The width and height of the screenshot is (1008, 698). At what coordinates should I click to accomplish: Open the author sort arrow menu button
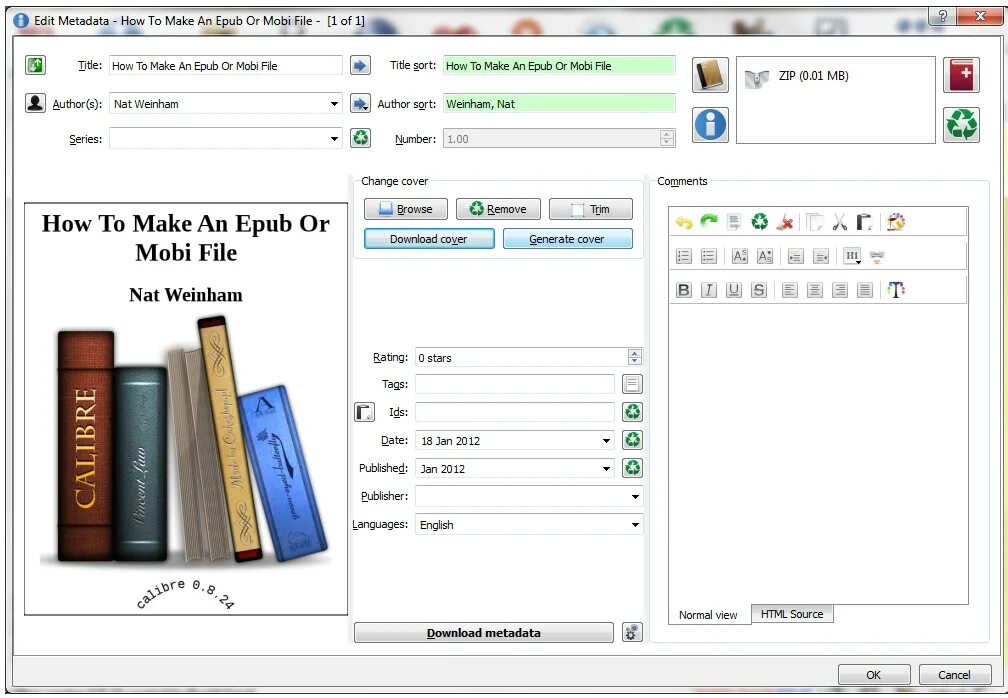360,103
